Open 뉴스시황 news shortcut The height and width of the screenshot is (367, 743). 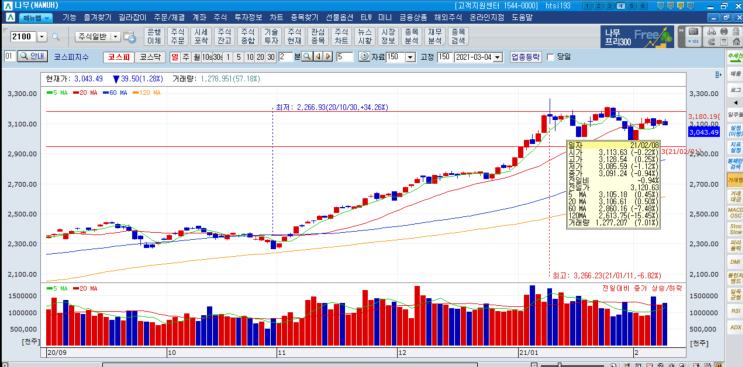[x=365, y=36]
